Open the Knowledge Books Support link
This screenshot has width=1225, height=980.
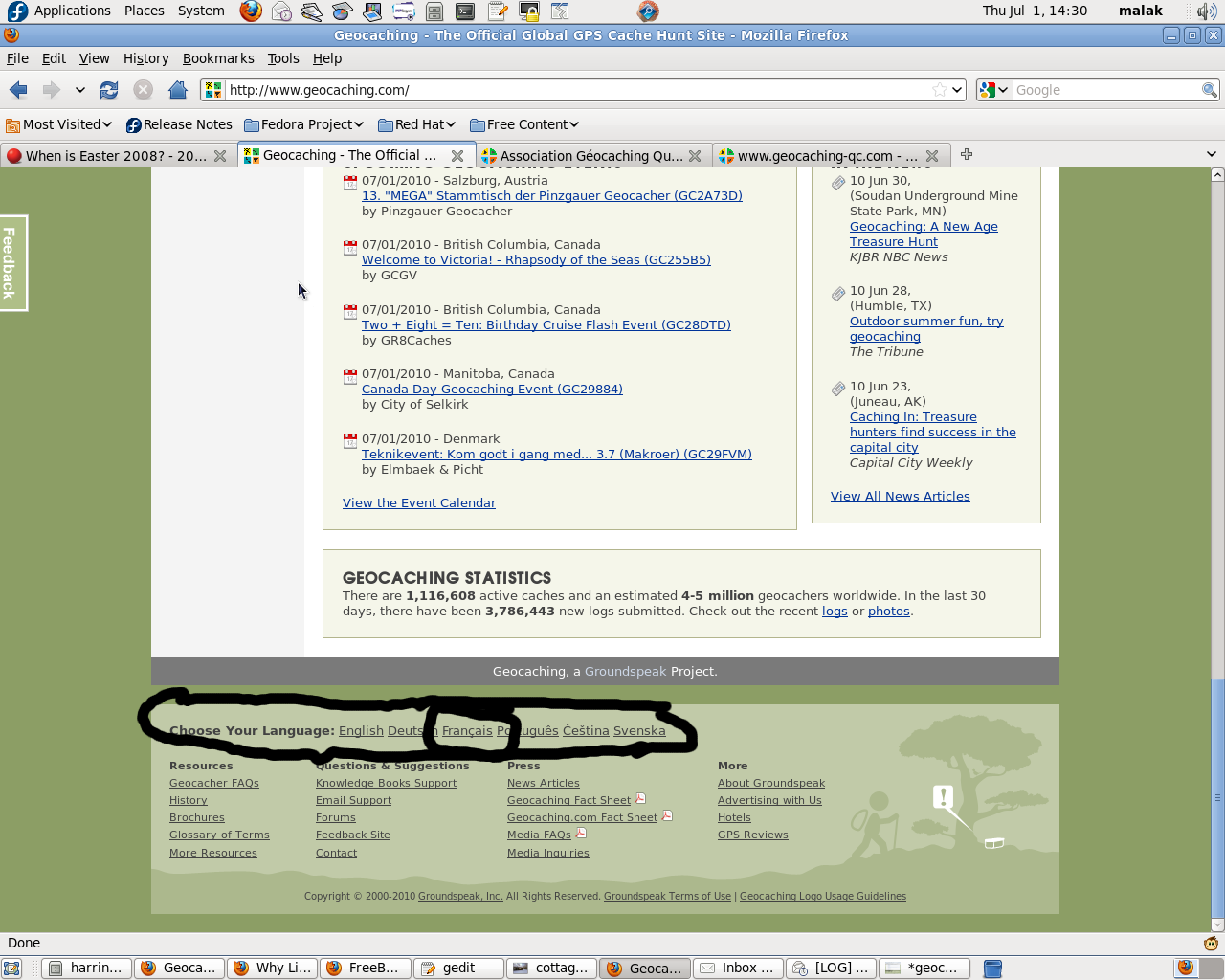[386, 783]
